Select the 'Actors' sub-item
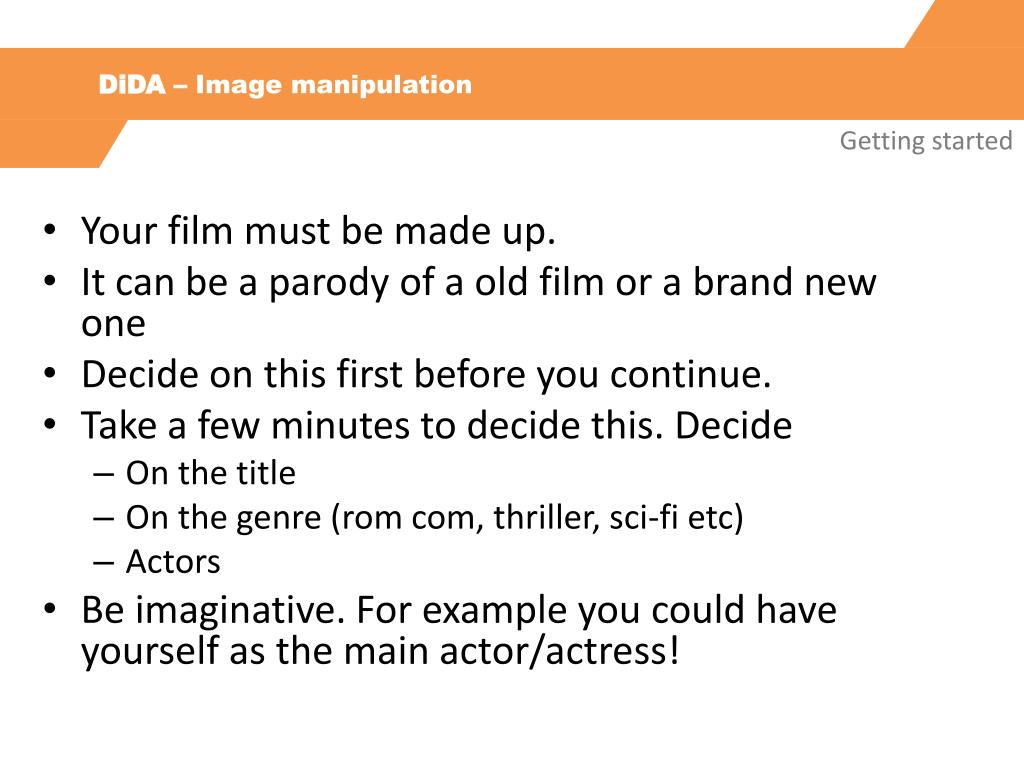Viewport: 1024px width, 768px height. coord(173,562)
